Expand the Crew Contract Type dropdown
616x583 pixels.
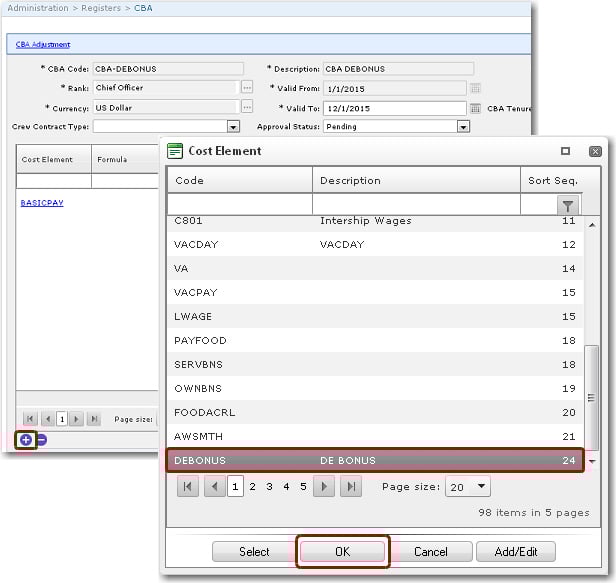233,127
